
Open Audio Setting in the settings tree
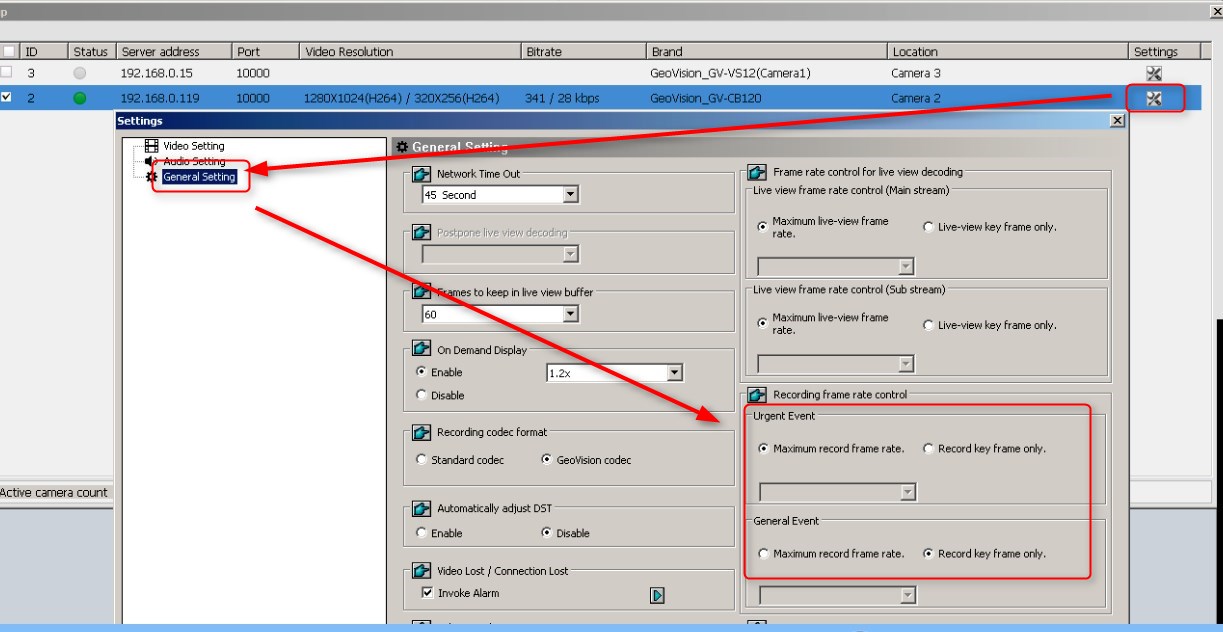pyautogui.click(x=193, y=161)
